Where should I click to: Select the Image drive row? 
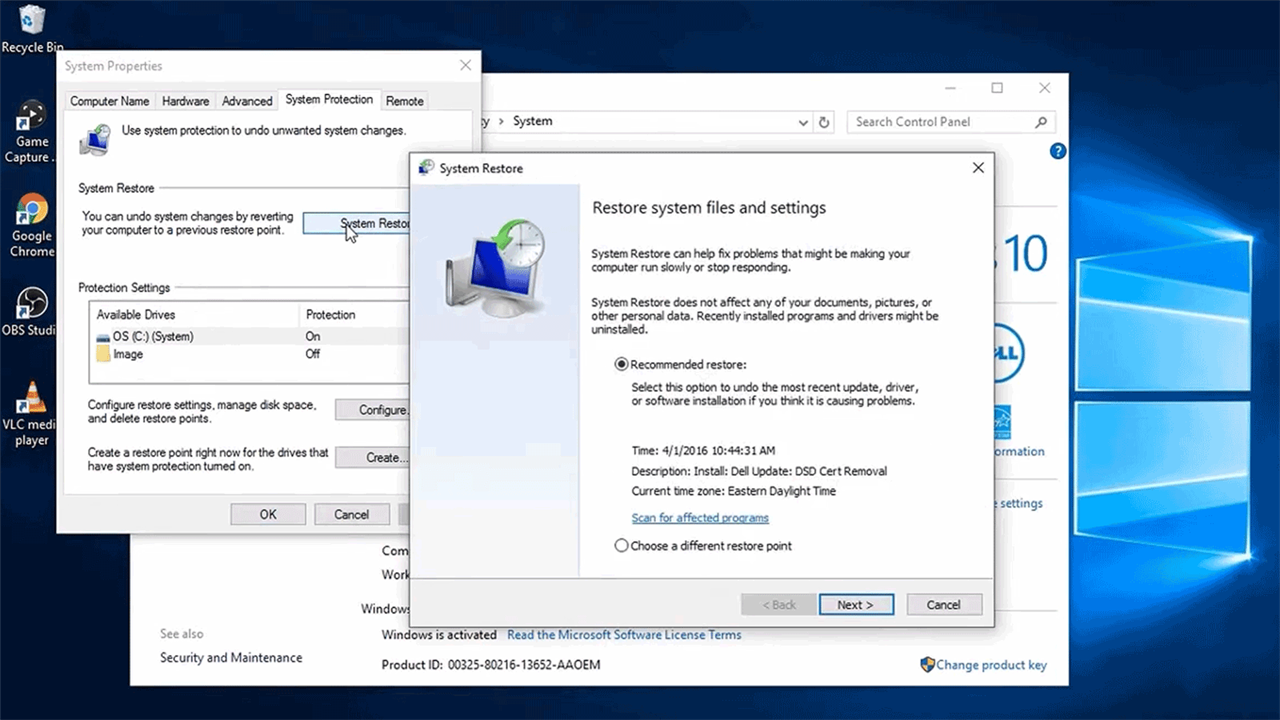(x=250, y=354)
